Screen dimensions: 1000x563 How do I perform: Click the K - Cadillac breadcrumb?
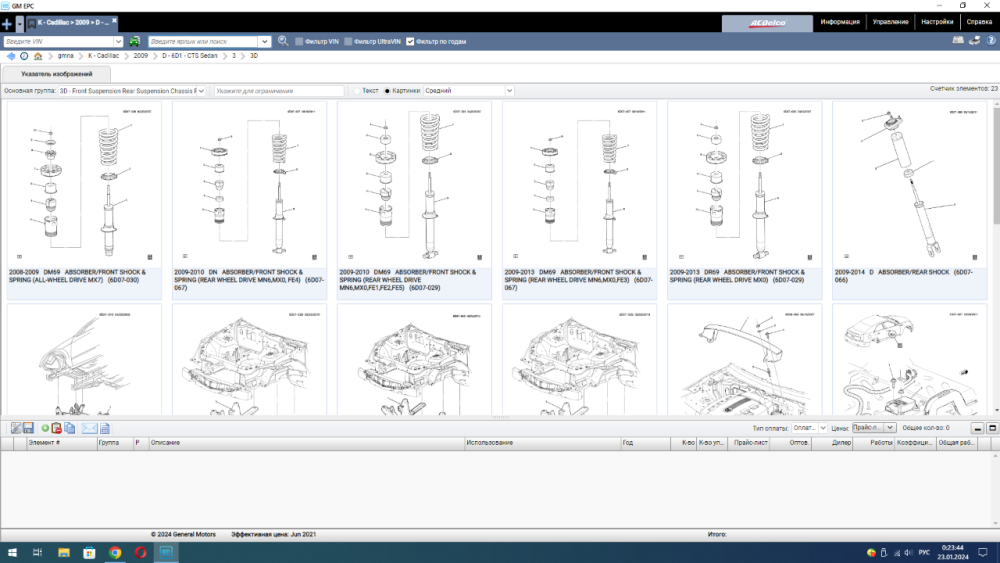pyautogui.click(x=103, y=56)
